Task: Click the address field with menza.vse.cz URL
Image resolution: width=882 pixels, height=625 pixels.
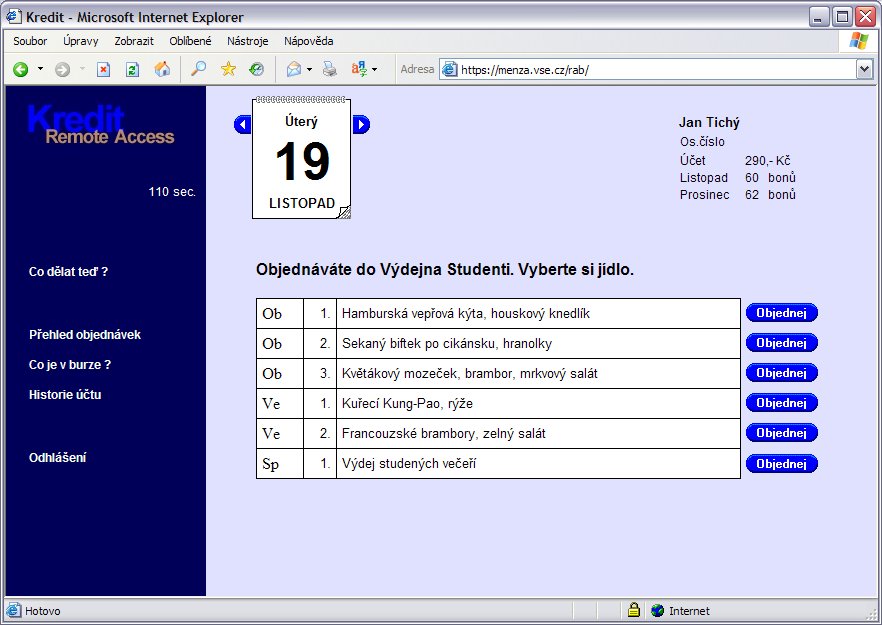Action: [x=655, y=70]
